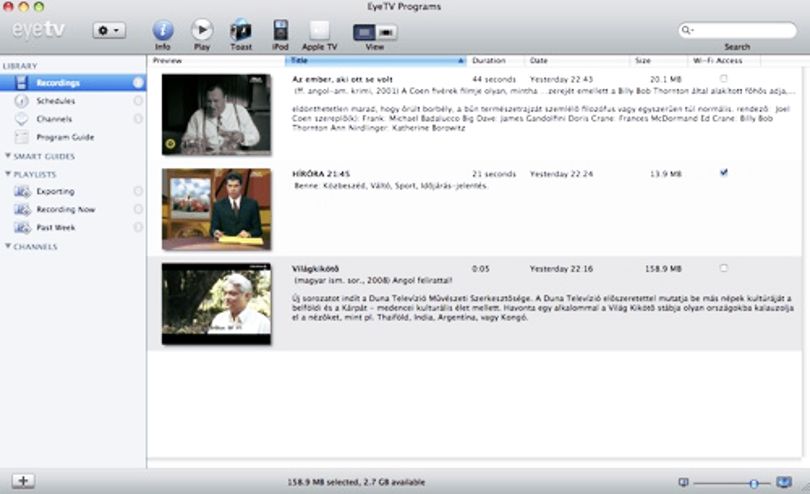Export recording with iPod icon
The image size is (810, 494).
pos(281,30)
